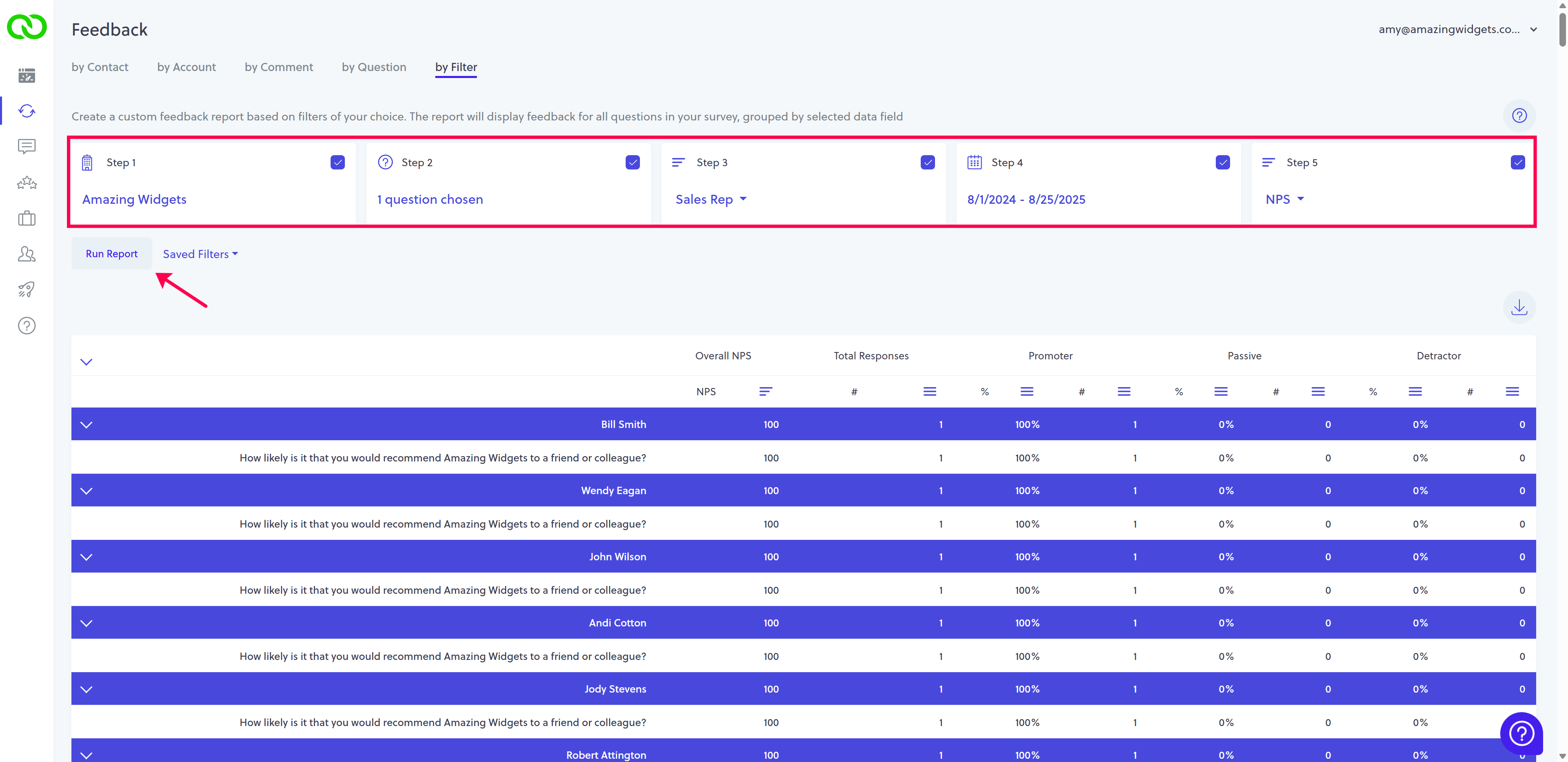The height and width of the screenshot is (762, 1568).
Task: Click the Passive column header
Action: pos(1244,356)
